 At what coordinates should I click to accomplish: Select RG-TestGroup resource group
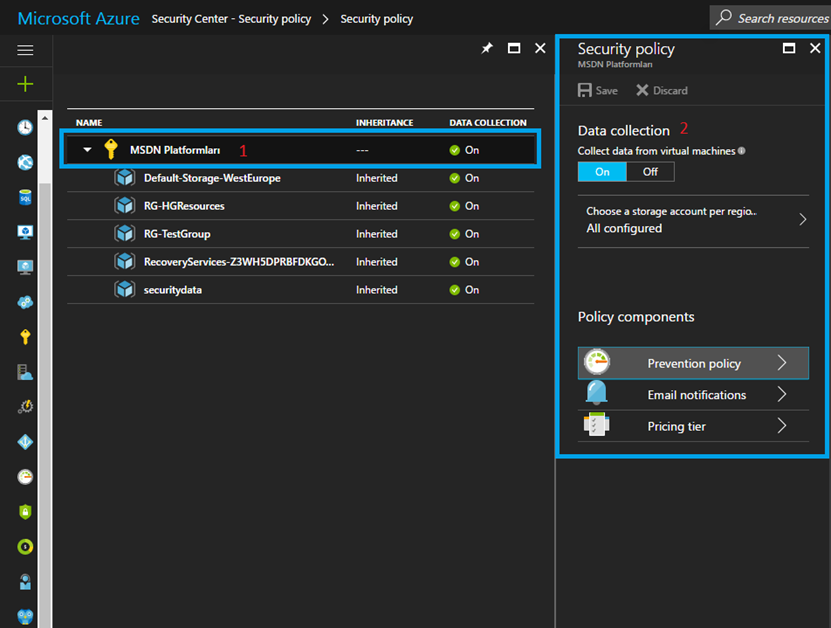click(x=300, y=234)
